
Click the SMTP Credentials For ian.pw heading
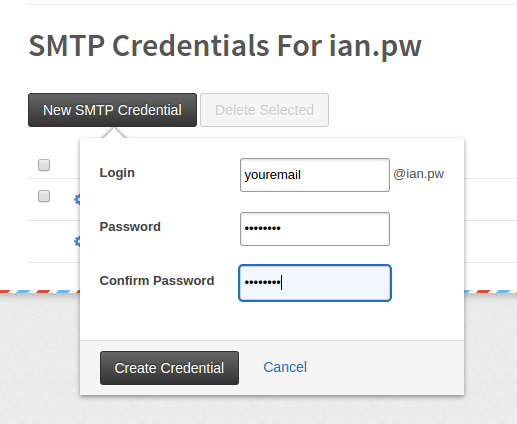(x=225, y=46)
